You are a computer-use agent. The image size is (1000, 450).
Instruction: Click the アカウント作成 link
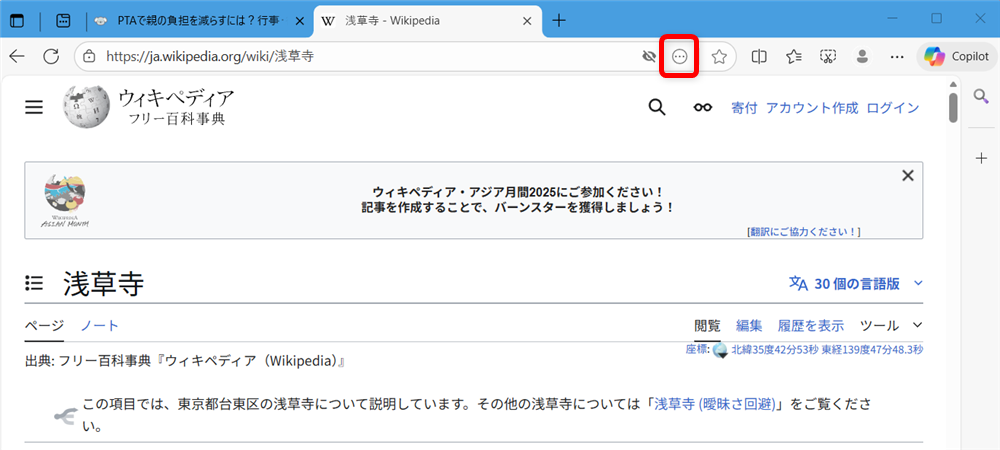[812, 108]
